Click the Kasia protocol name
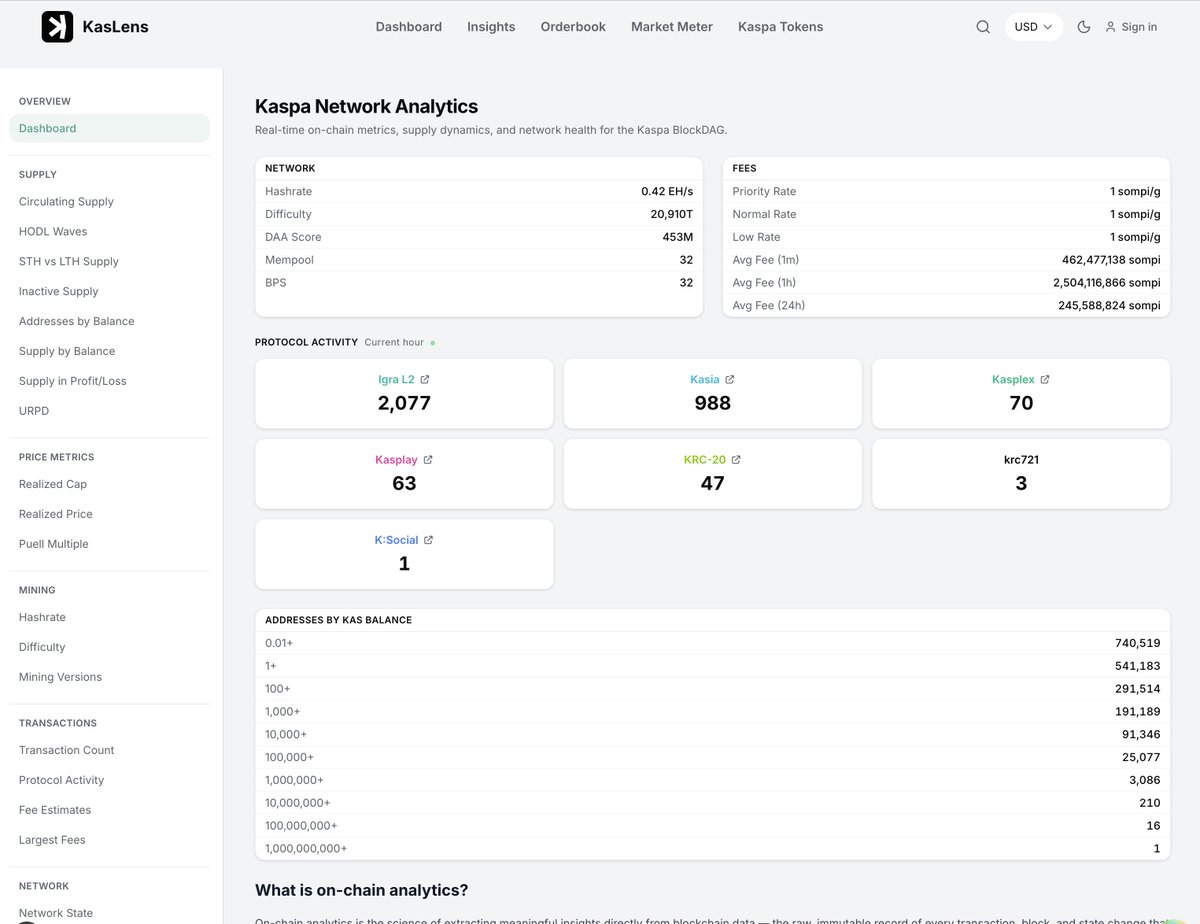The height and width of the screenshot is (924, 1200). click(705, 380)
